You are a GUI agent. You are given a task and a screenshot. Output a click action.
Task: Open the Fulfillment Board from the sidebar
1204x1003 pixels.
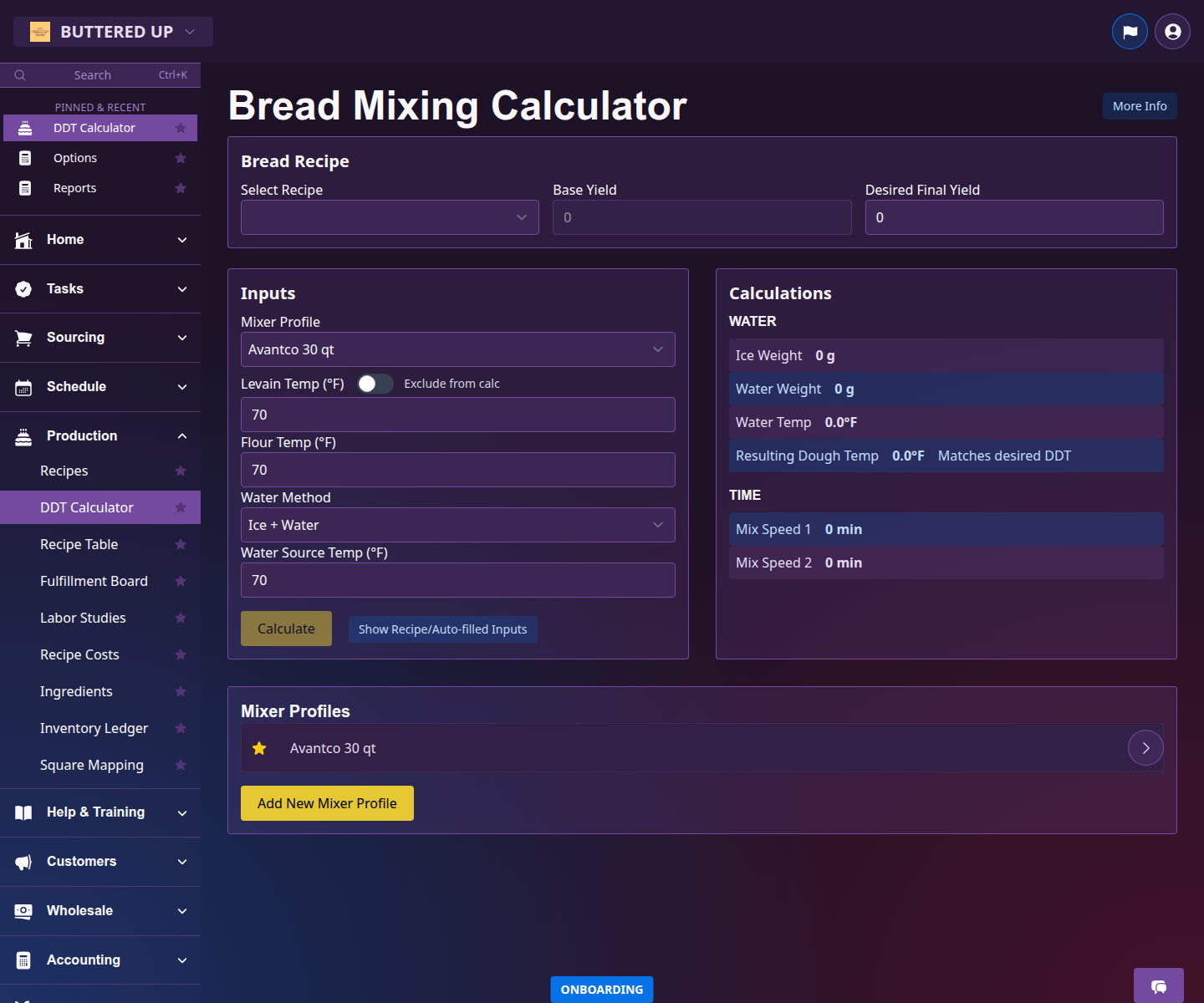point(94,581)
